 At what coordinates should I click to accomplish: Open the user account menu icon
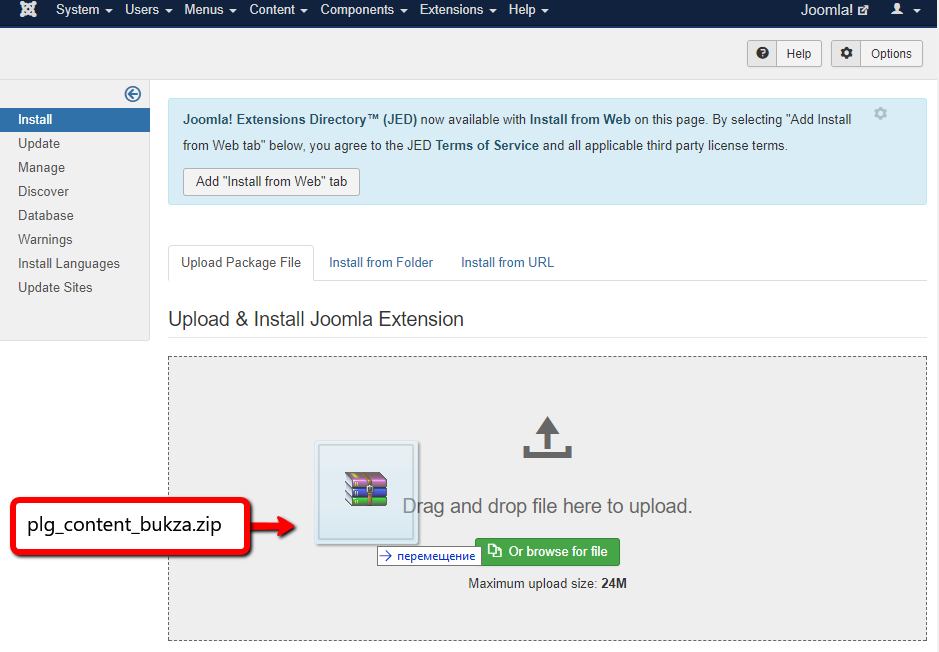click(905, 10)
